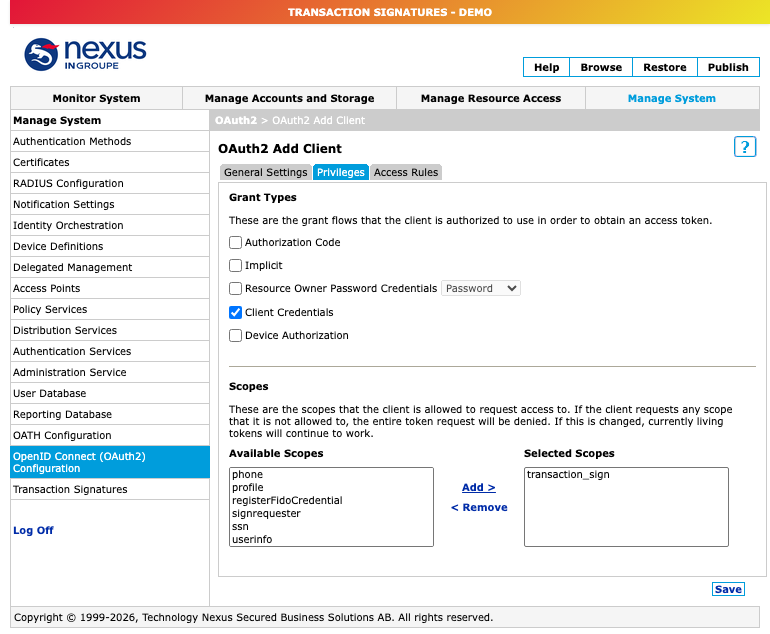
Task: Click the Add > scope link
Action: [x=479, y=488]
